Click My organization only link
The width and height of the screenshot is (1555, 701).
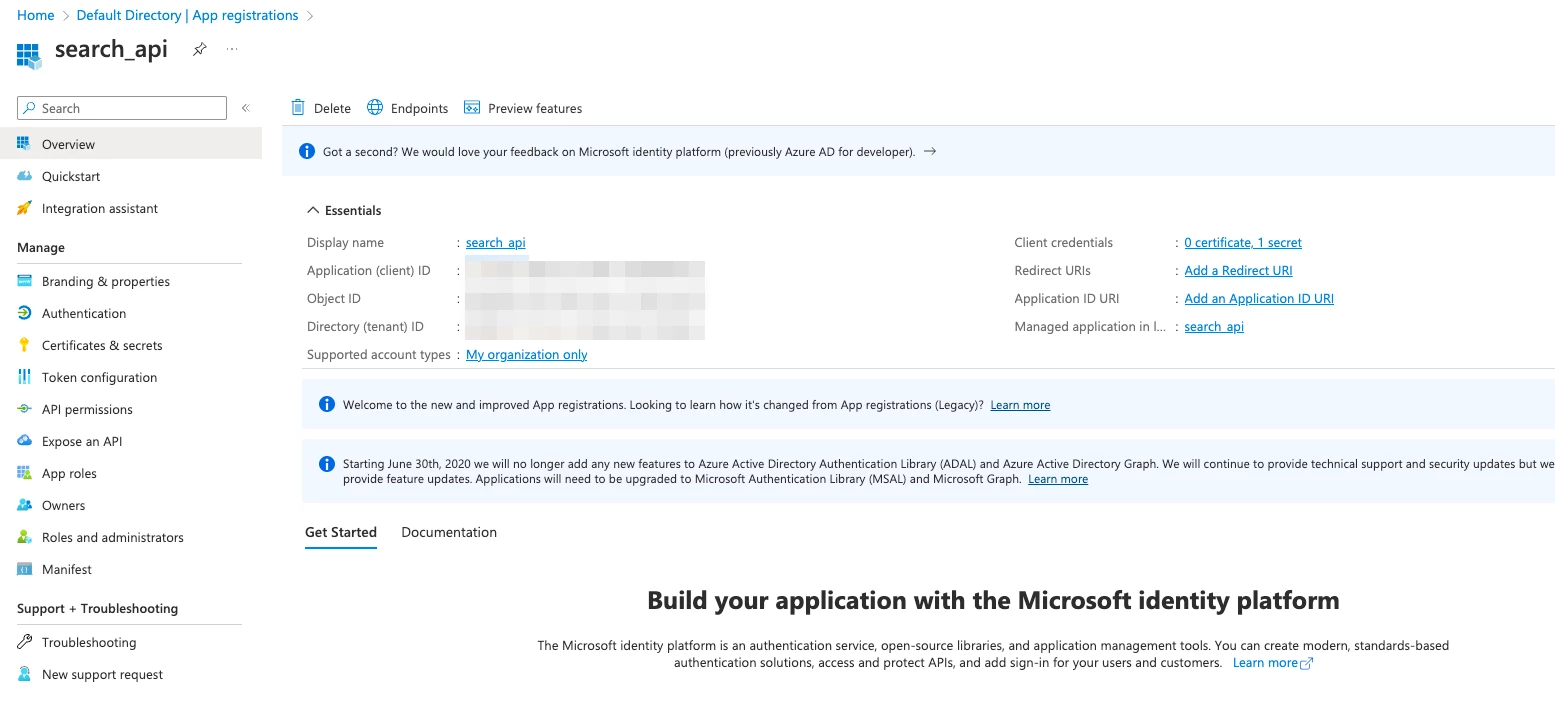(x=527, y=355)
